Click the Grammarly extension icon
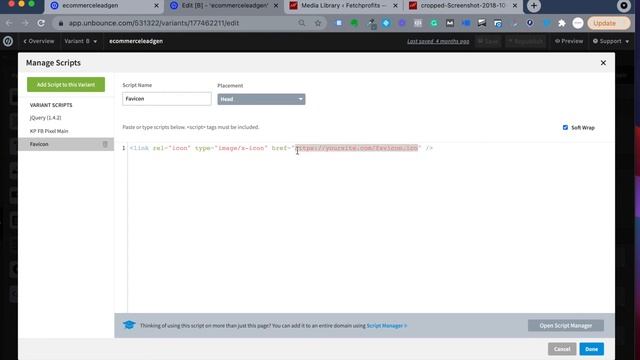The width and height of the screenshot is (640, 360). tap(434, 23)
